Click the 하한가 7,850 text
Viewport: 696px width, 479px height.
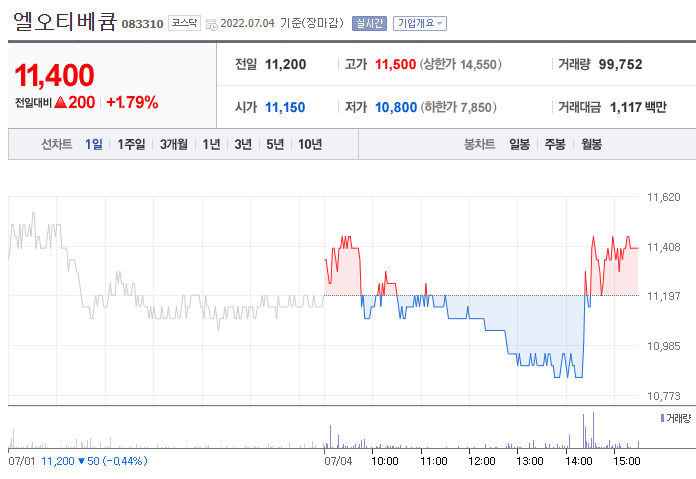click(458, 107)
